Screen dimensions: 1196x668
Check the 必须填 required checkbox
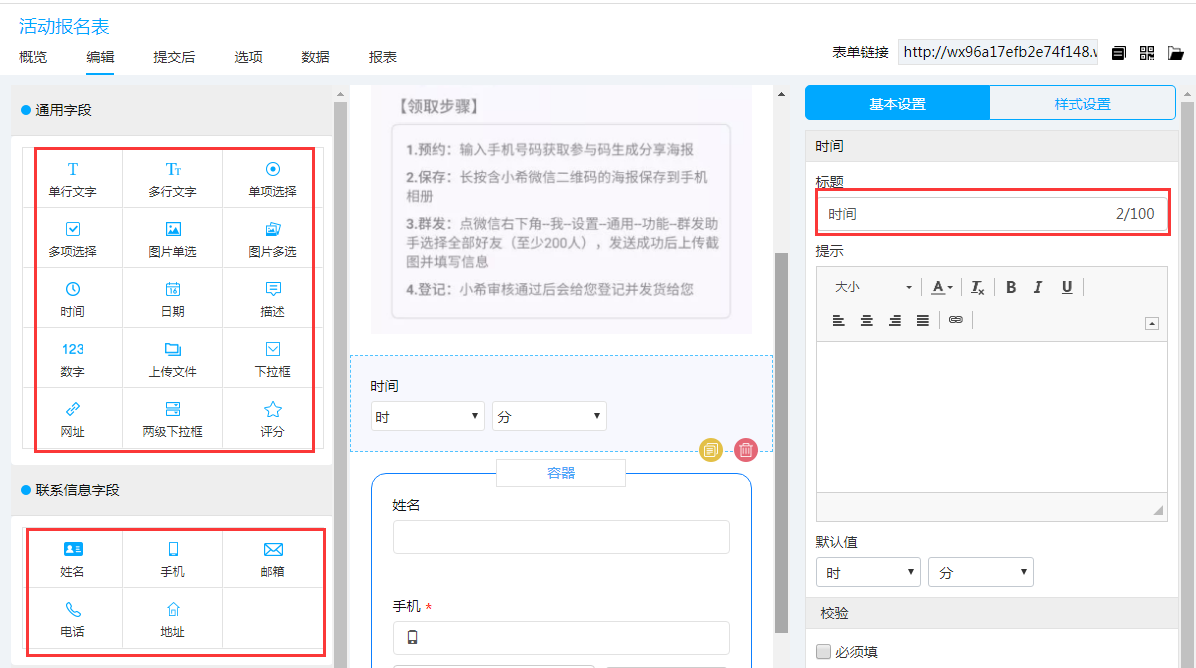[x=823, y=651]
